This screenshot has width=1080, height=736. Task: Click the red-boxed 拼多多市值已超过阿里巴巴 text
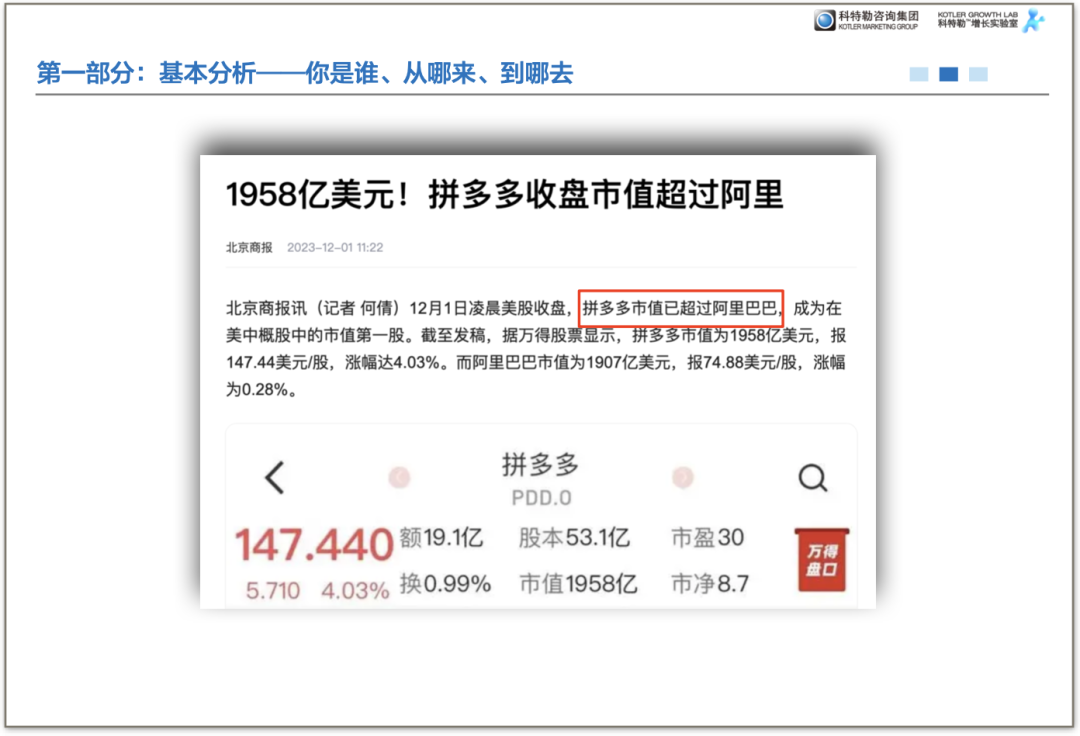coord(681,307)
